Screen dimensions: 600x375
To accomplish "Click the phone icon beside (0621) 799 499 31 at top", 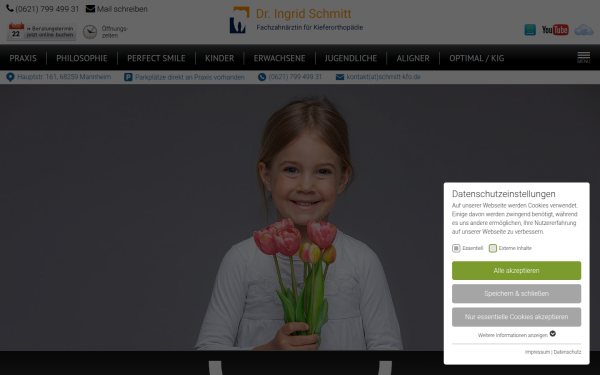I will pyautogui.click(x=10, y=8).
